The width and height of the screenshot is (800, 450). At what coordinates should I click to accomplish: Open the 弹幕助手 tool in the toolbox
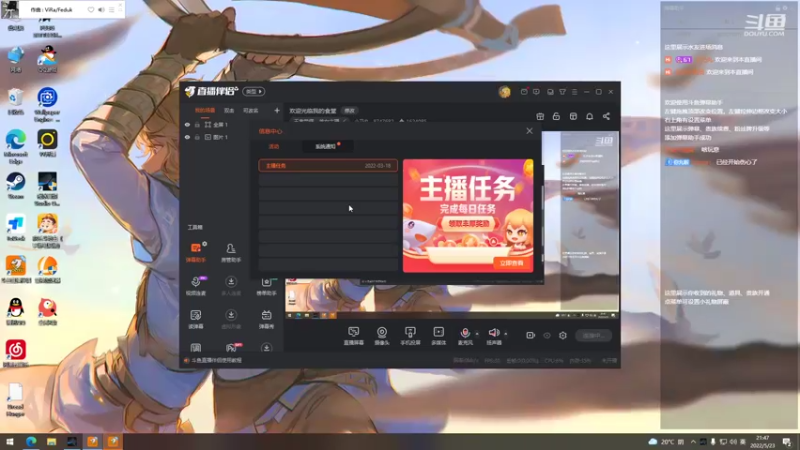tap(196, 252)
